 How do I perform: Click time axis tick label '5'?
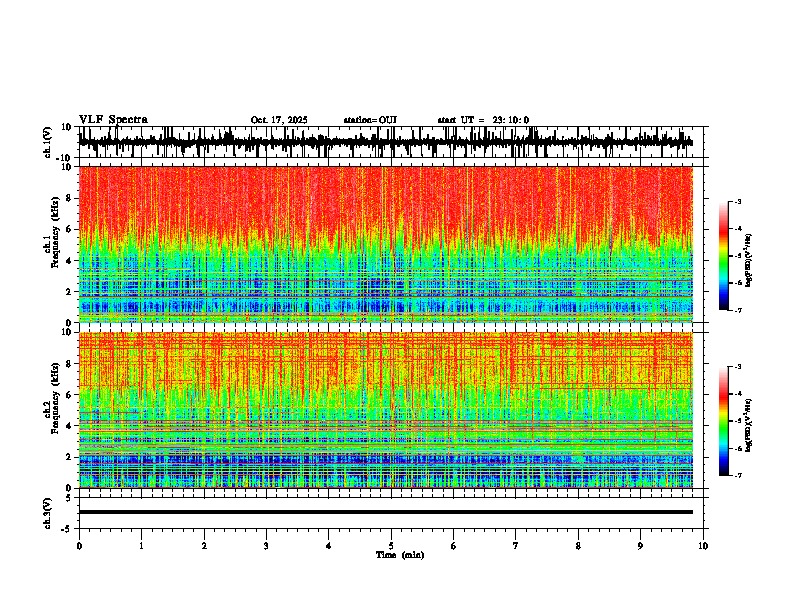coord(391,546)
